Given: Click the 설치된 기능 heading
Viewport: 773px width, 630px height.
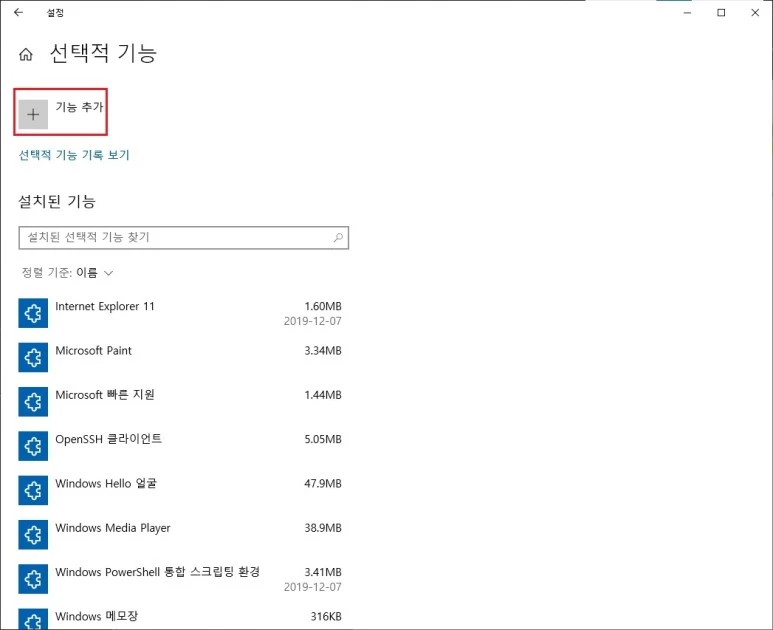Looking at the screenshot, I should [57, 201].
